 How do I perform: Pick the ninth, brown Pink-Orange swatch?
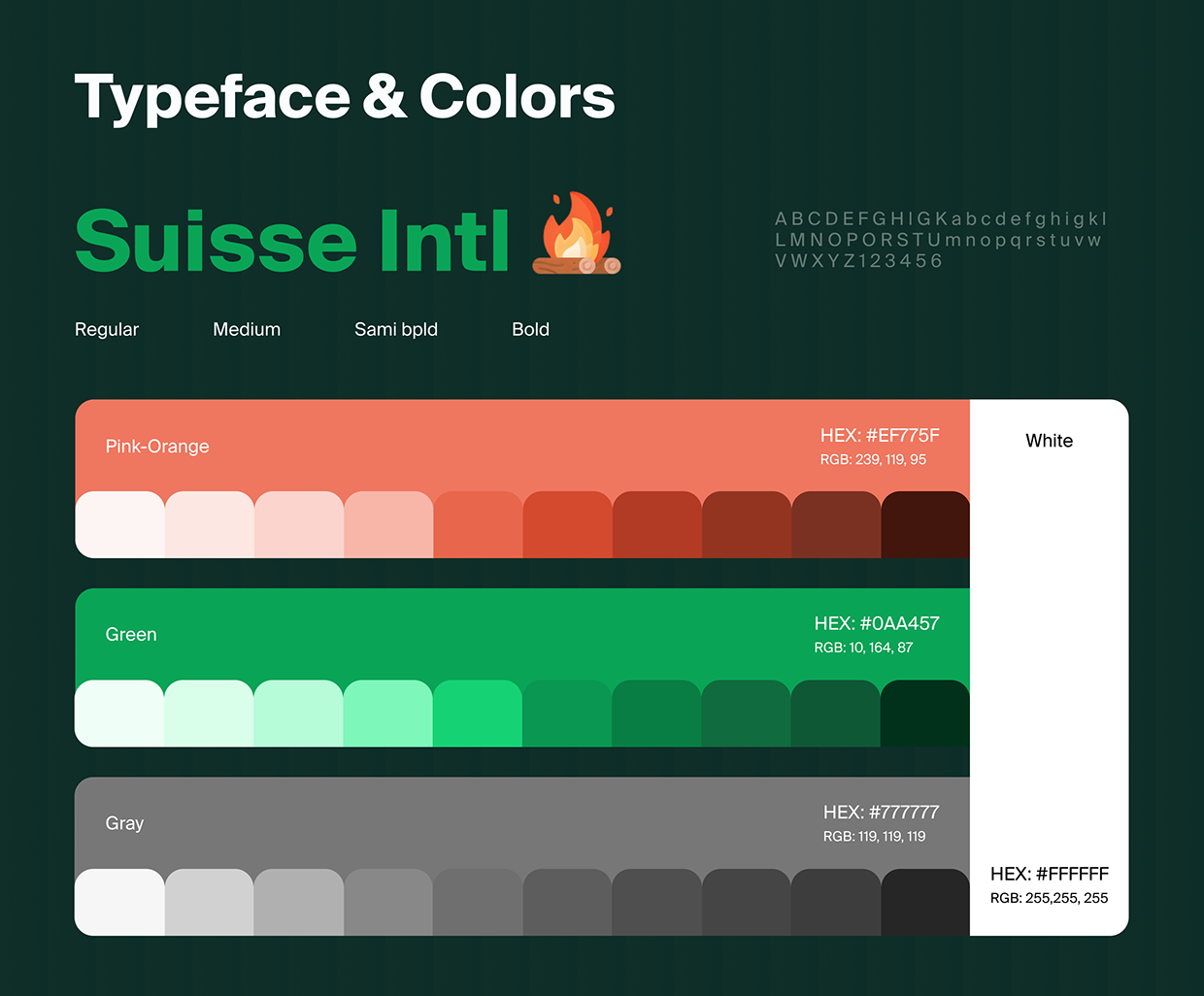(x=836, y=524)
